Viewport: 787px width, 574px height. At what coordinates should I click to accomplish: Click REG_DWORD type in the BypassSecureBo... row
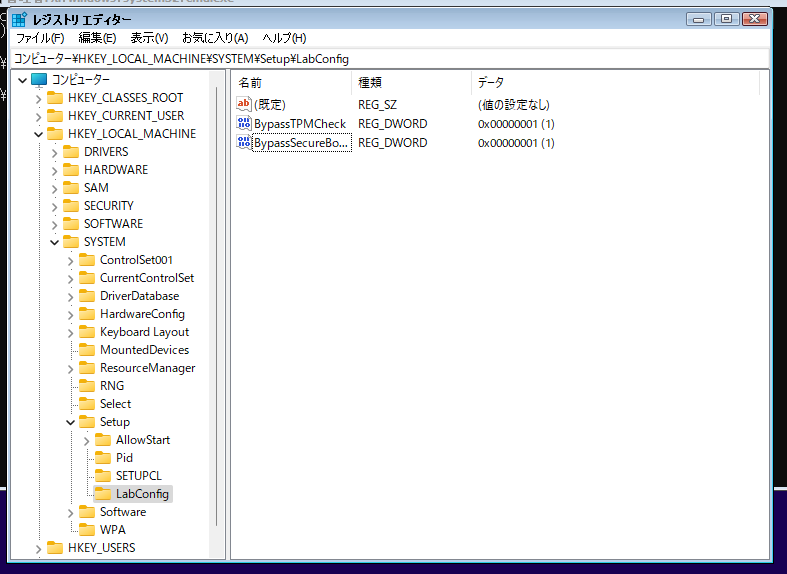coord(392,143)
